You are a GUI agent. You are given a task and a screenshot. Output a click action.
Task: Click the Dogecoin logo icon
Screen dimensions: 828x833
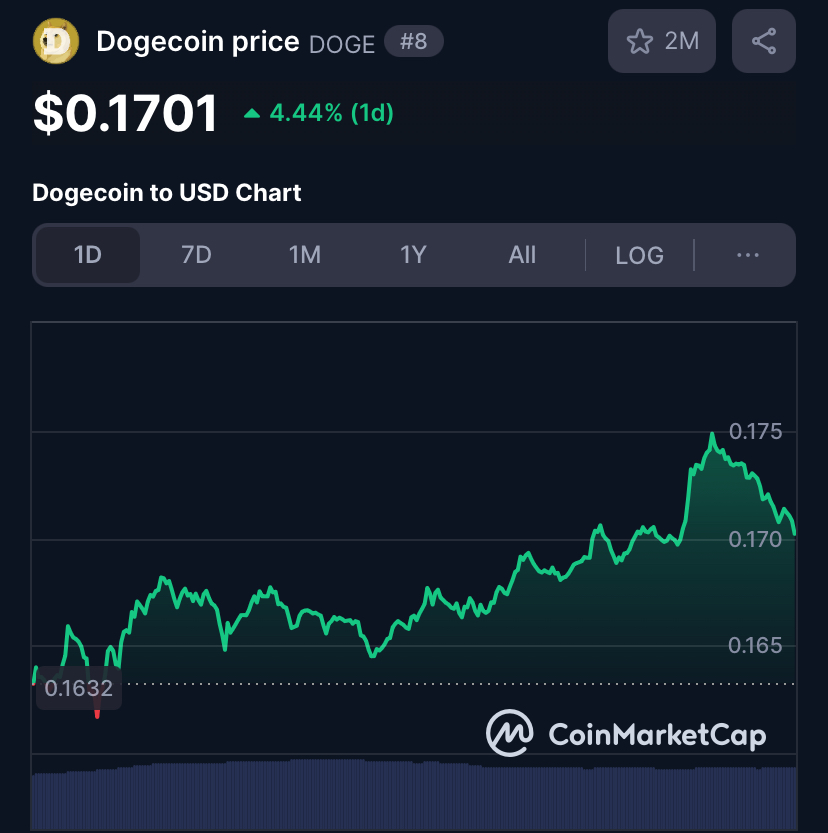[55, 42]
